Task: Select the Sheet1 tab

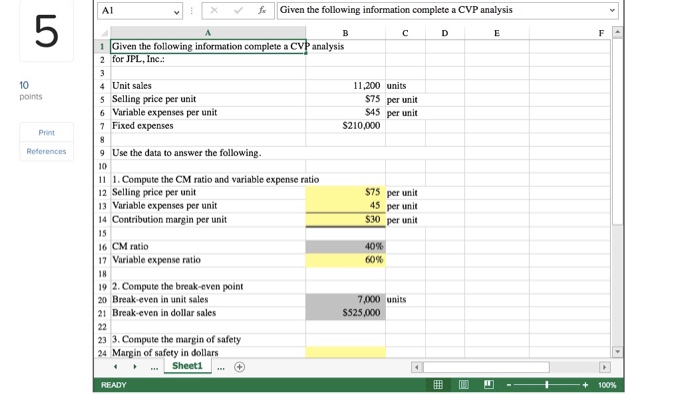Action: (x=188, y=366)
